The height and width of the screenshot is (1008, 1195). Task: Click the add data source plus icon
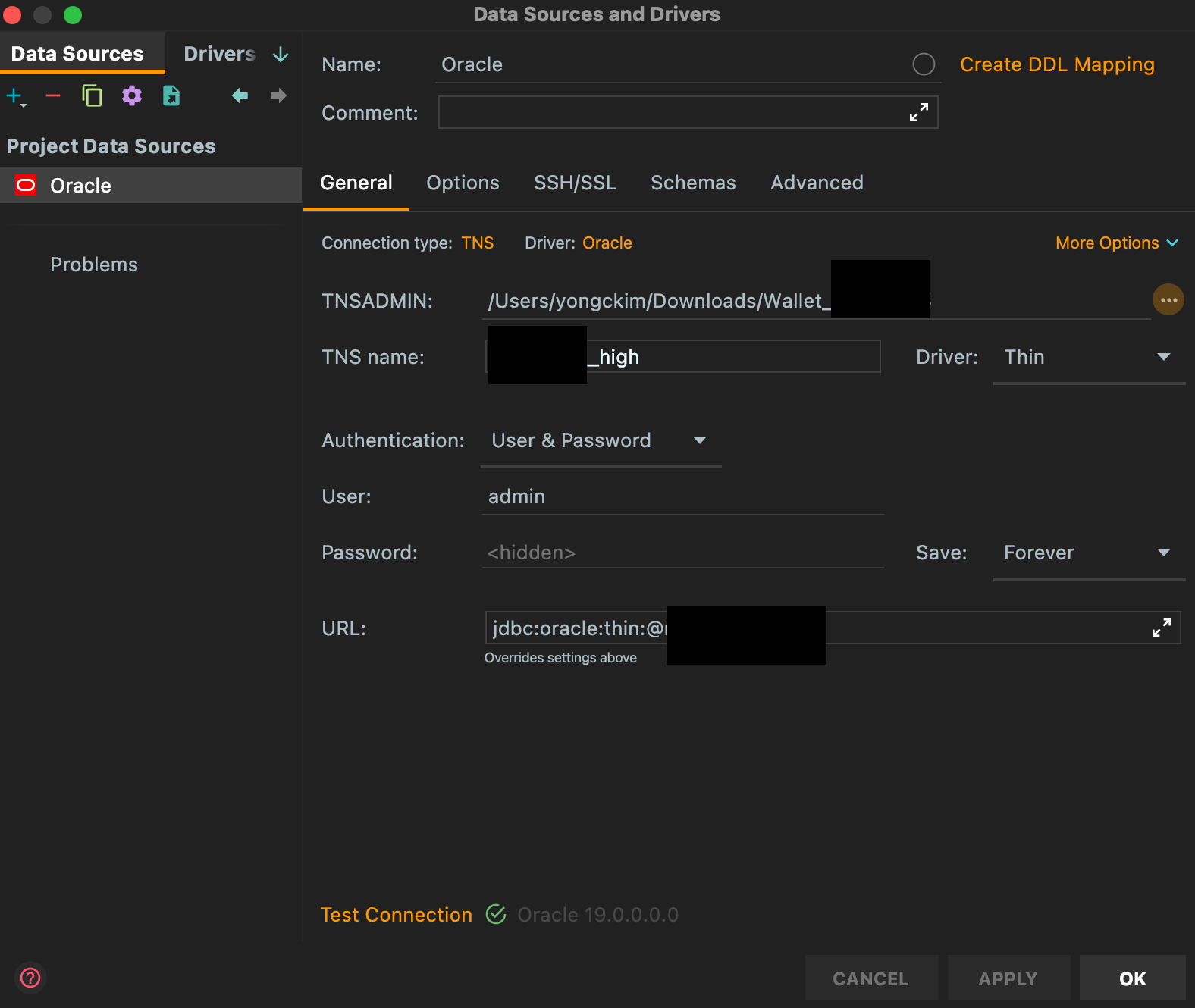click(14, 96)
